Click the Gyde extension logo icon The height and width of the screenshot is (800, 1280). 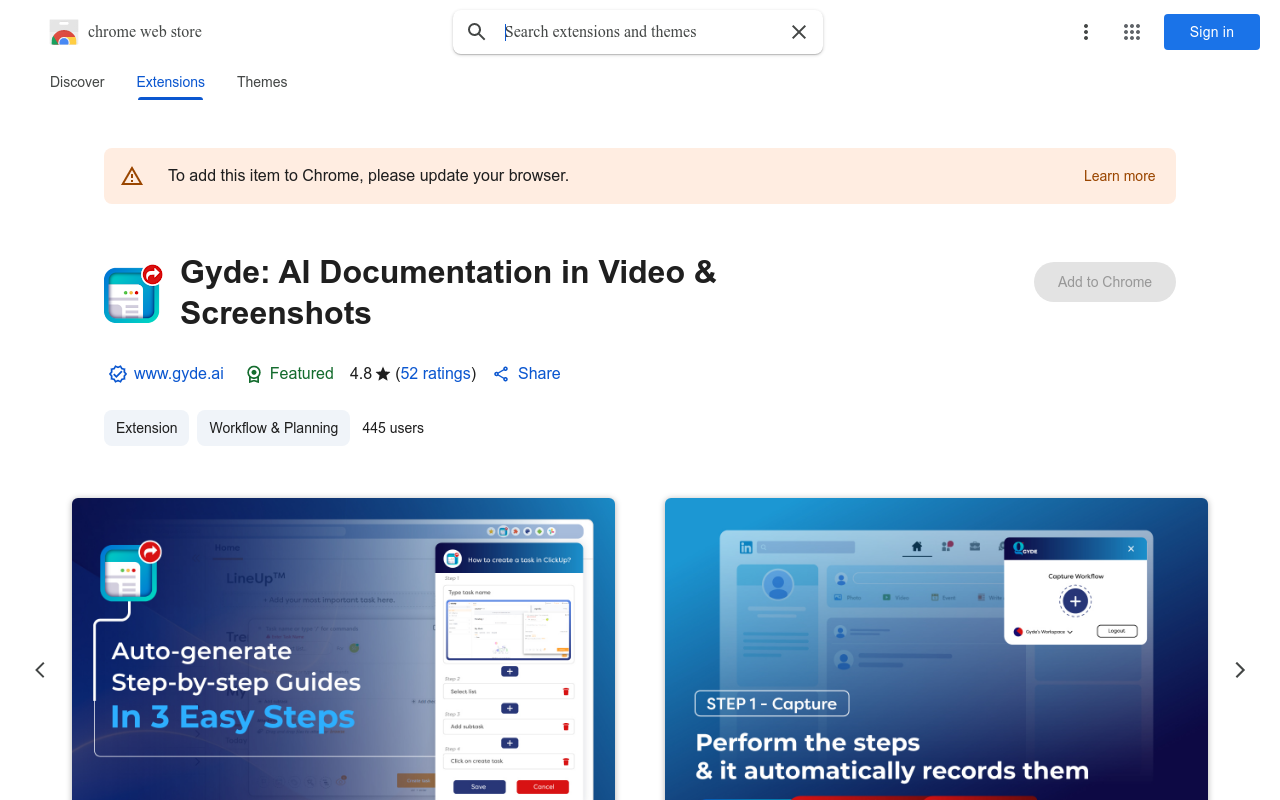point(133,293)
